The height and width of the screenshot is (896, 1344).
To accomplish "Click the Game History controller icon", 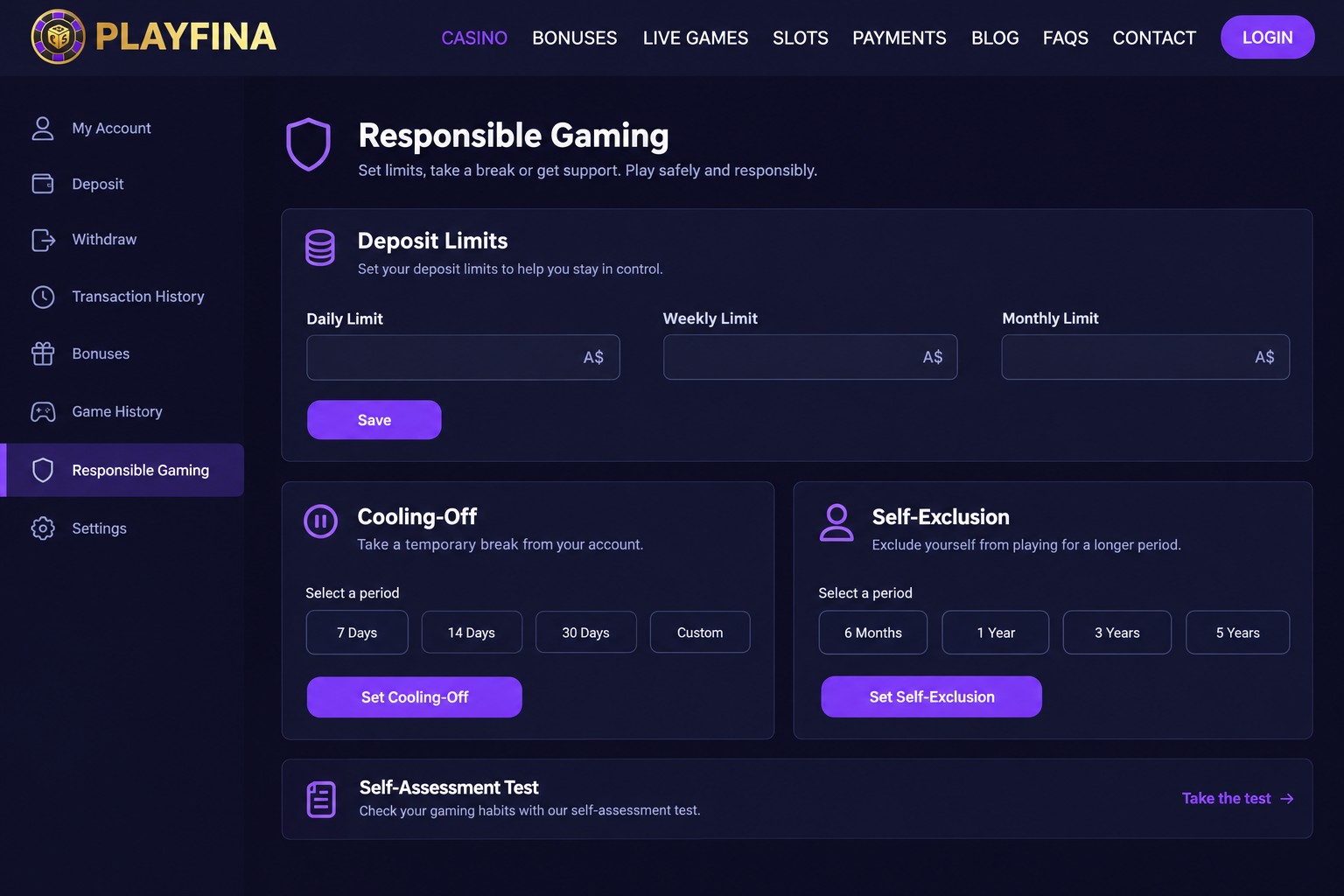I will tap(43, 411).
